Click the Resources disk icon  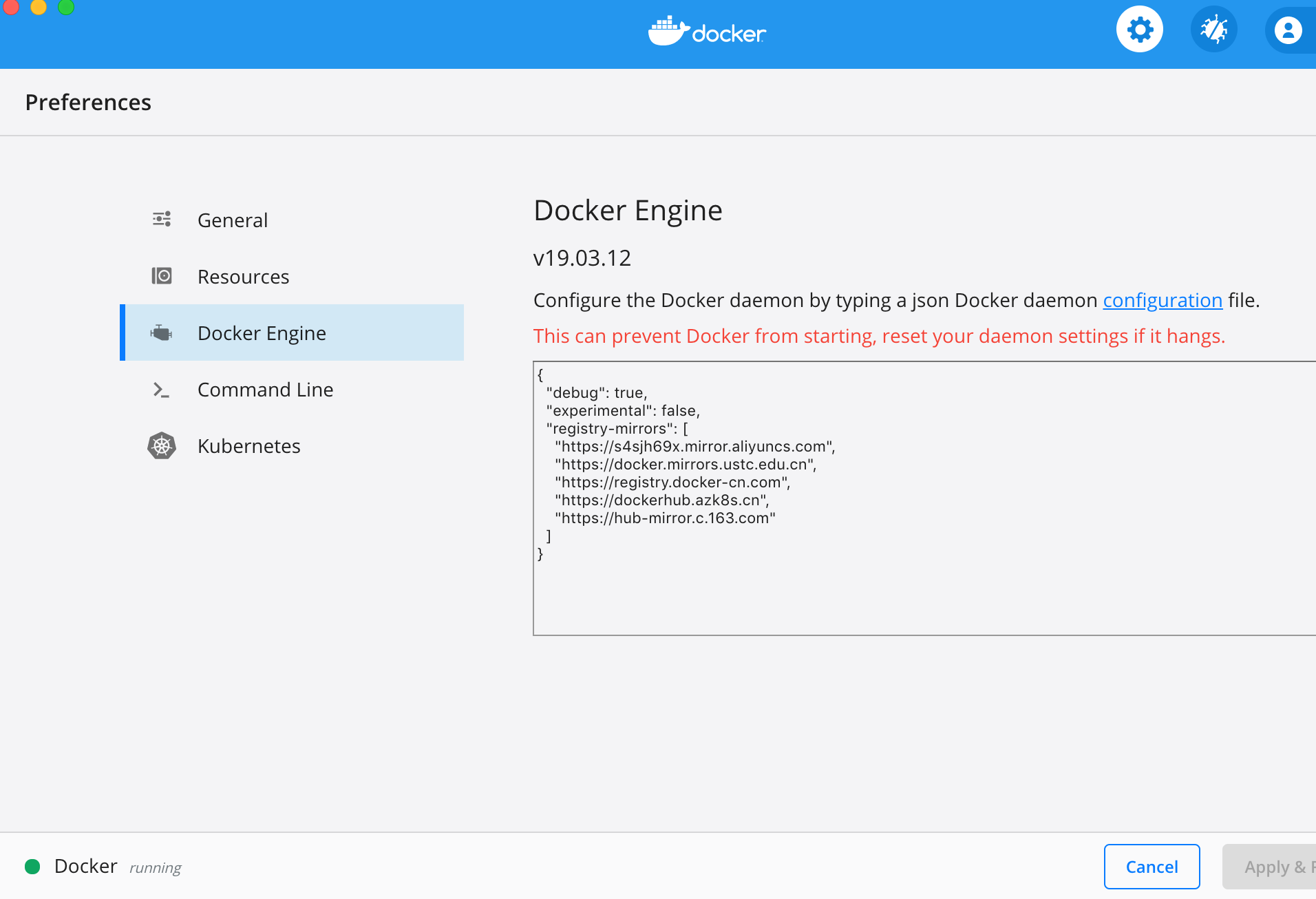click(162, 276)
